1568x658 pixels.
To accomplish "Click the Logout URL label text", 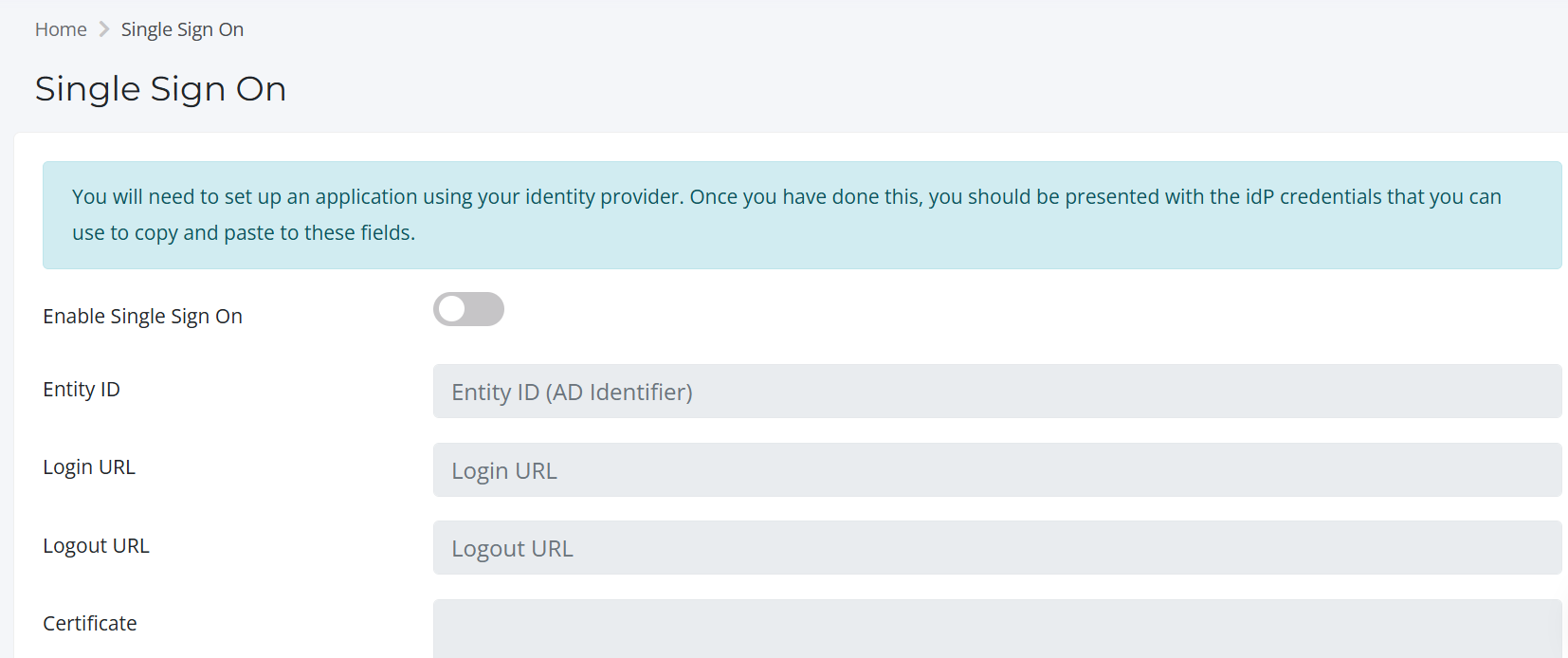I will pos(96,546).
